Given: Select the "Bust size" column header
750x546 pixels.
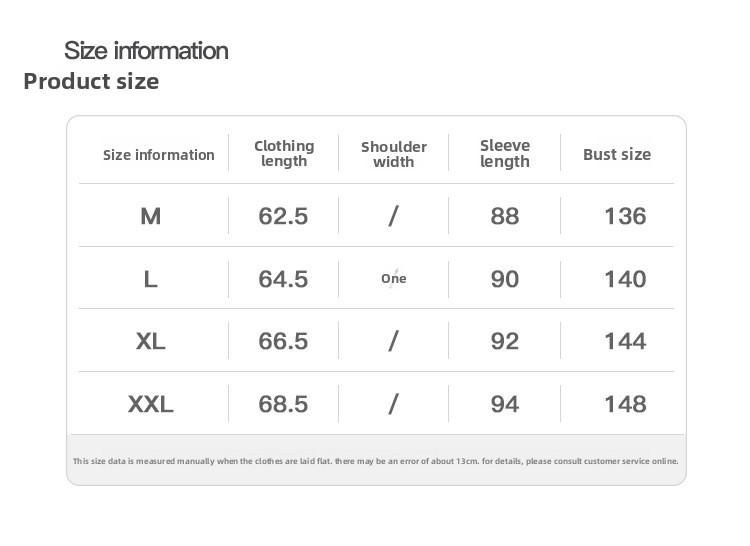Looking at the screenshot, I should [617, 154].
